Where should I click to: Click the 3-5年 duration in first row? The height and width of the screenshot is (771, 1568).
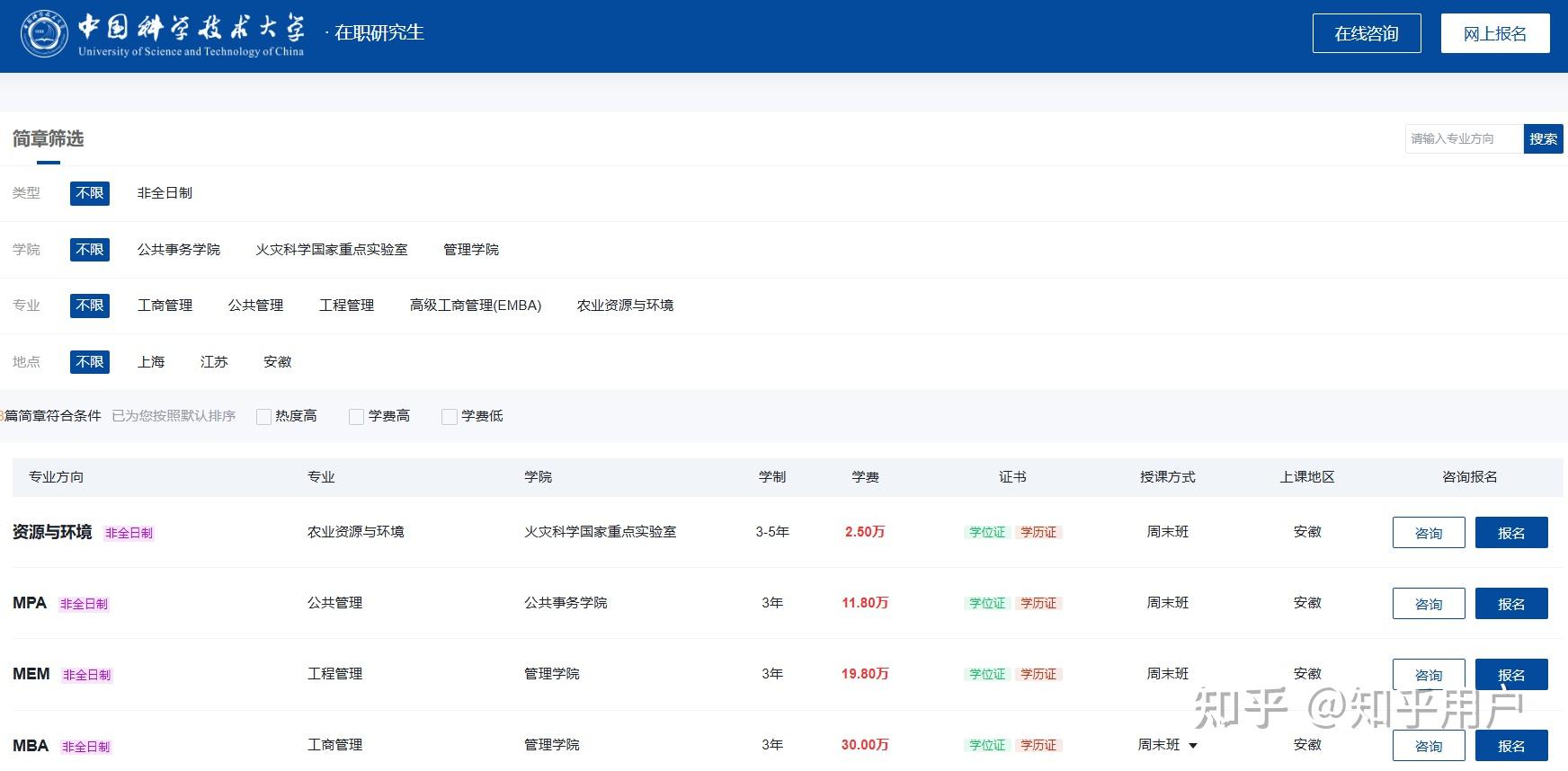772,532
